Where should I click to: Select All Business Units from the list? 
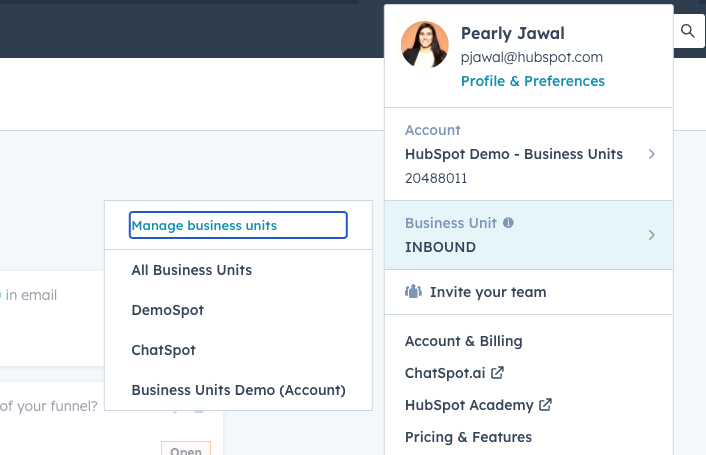tap(192, 270)
